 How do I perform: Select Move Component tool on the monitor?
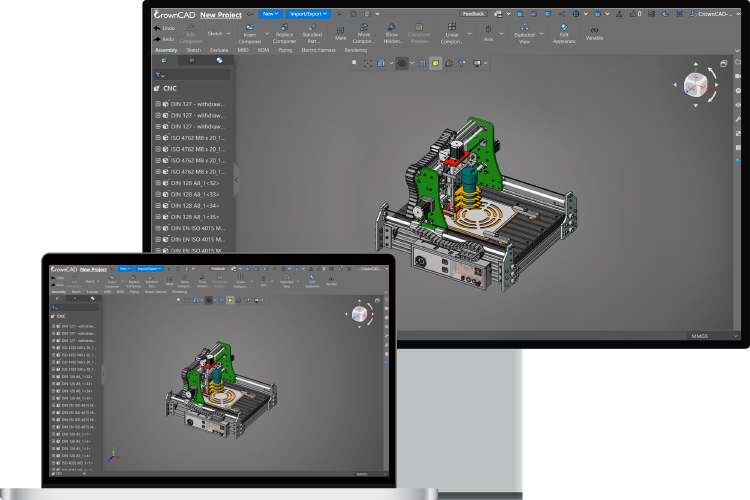pyautogui.click(x=364, y=33)
